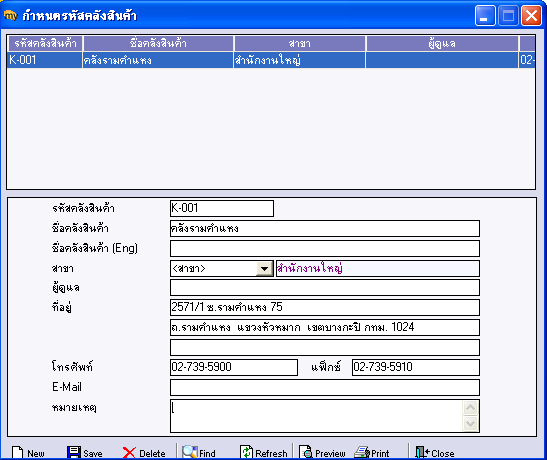Click the ผู้ดูแล column header
Viewport: 547px width, 460px height.
[x=442, y=44]
